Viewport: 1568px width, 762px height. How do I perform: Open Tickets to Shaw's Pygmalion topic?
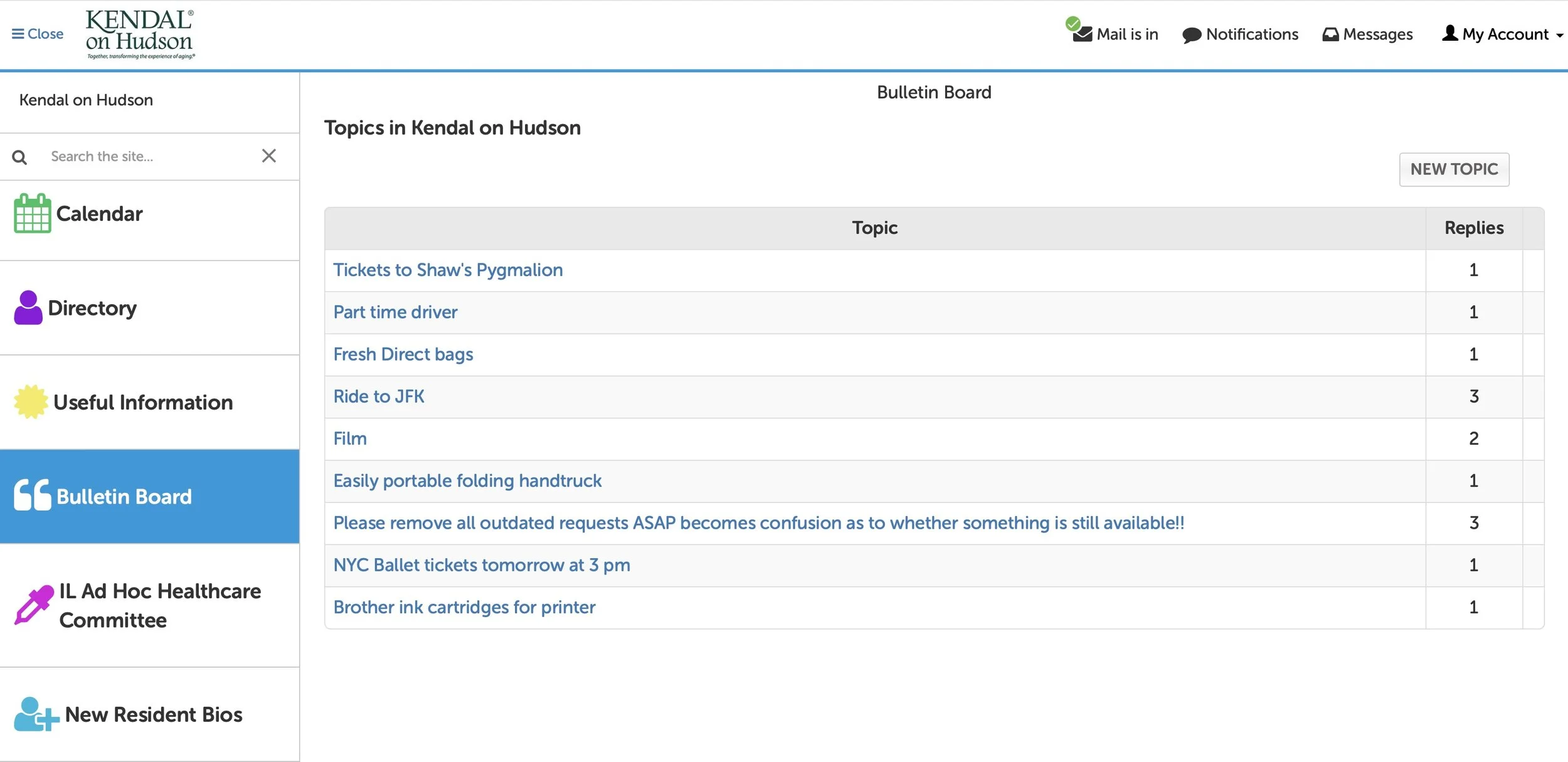point(447,270)
